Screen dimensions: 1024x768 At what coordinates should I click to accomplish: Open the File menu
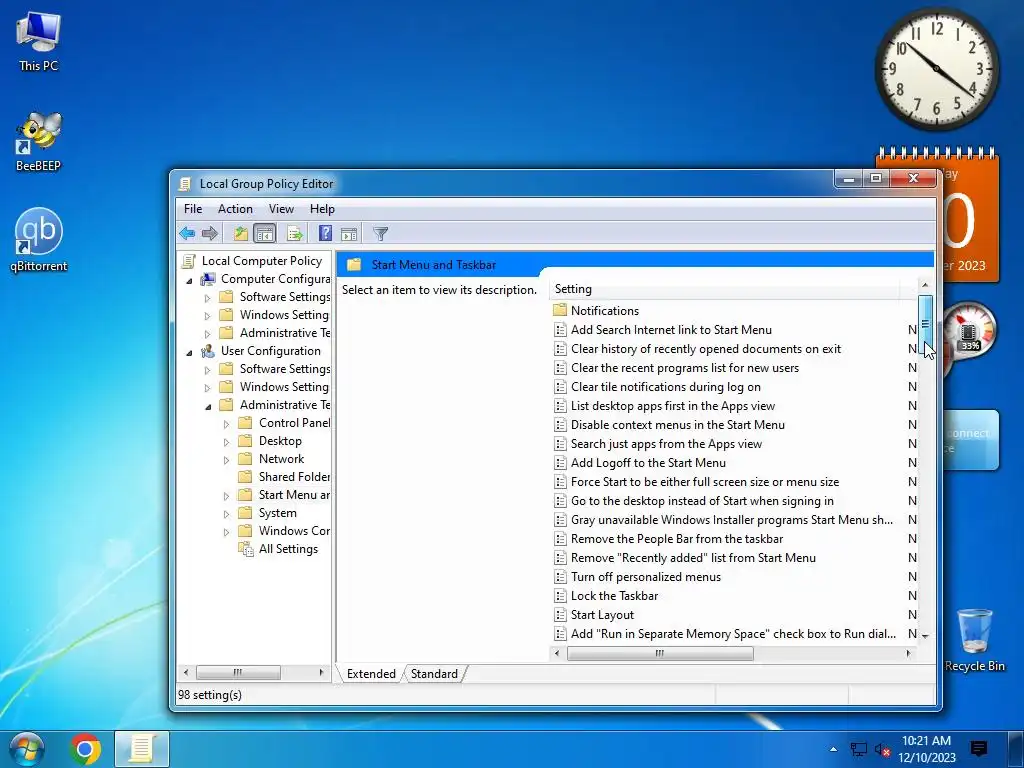pos(193,209)
